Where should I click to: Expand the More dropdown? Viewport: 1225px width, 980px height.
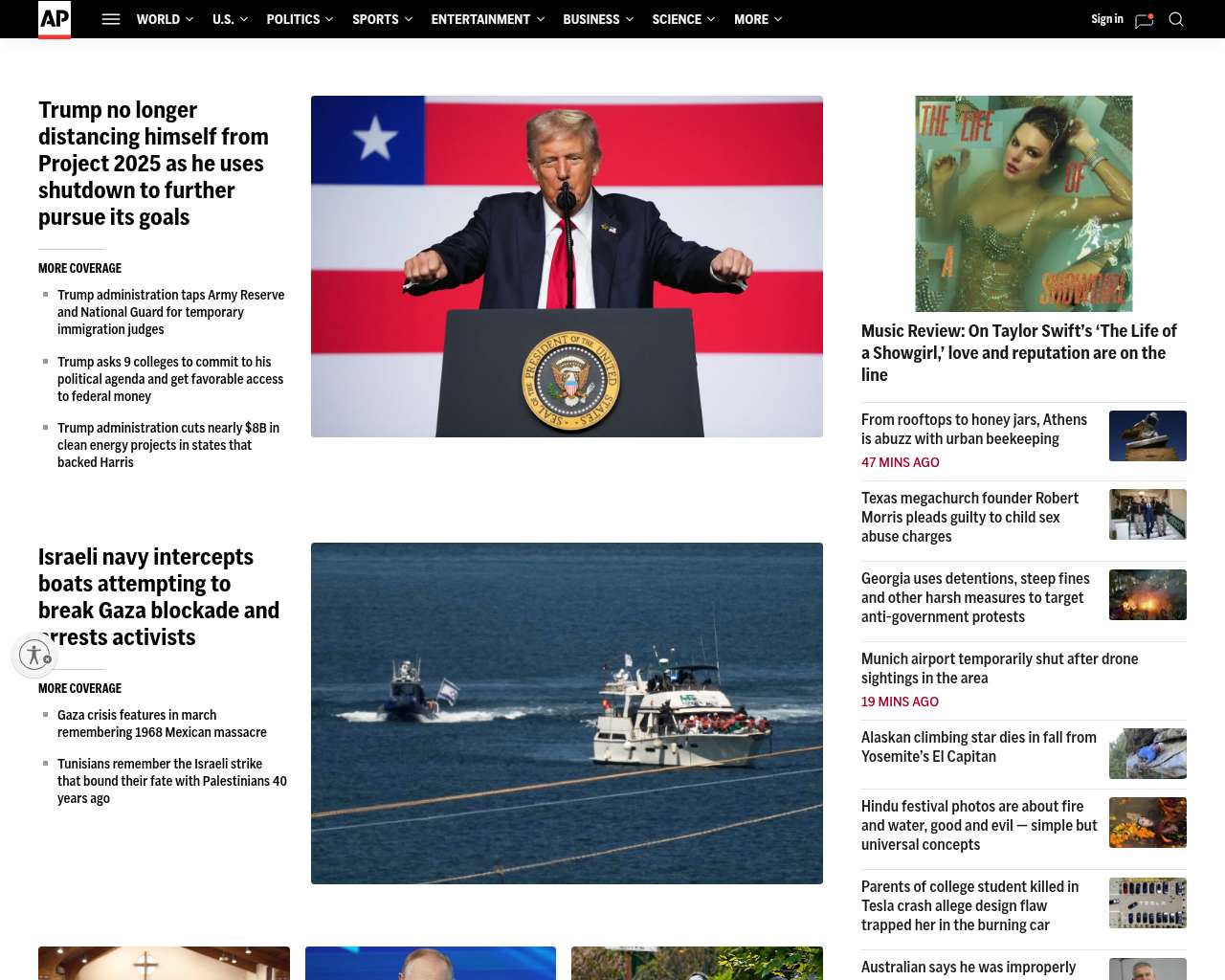[x=758, y=19]
